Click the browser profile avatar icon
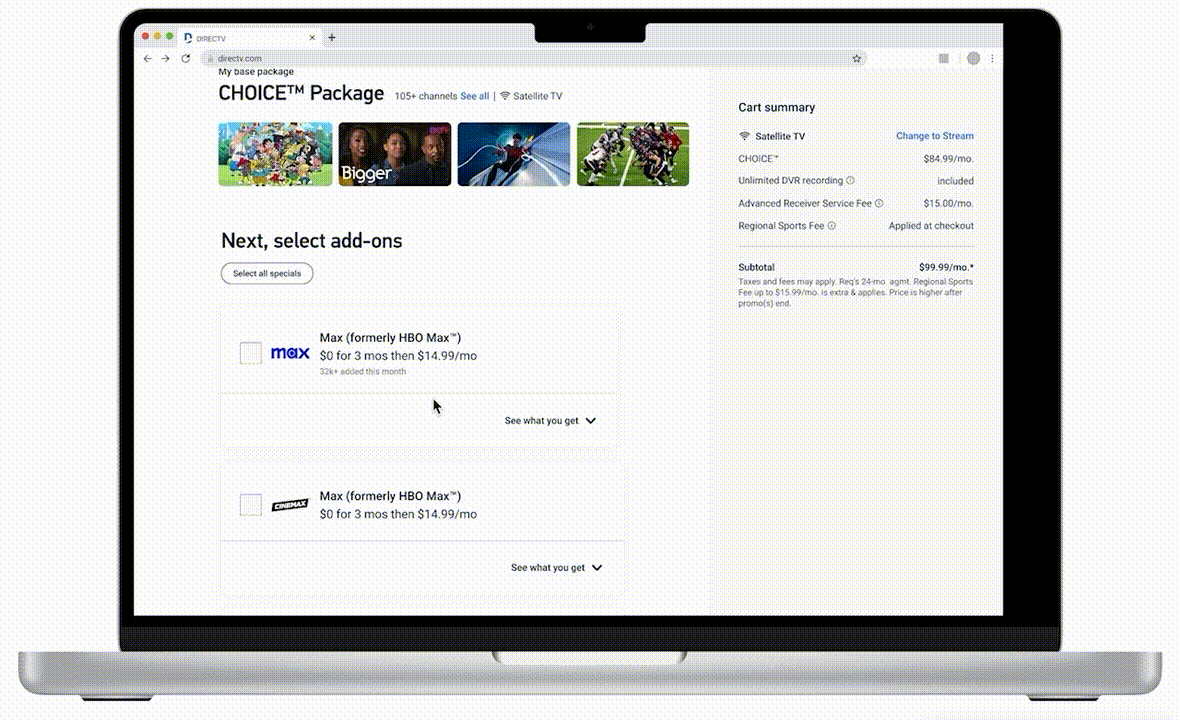1180x720 pixels. click(973, 59)
